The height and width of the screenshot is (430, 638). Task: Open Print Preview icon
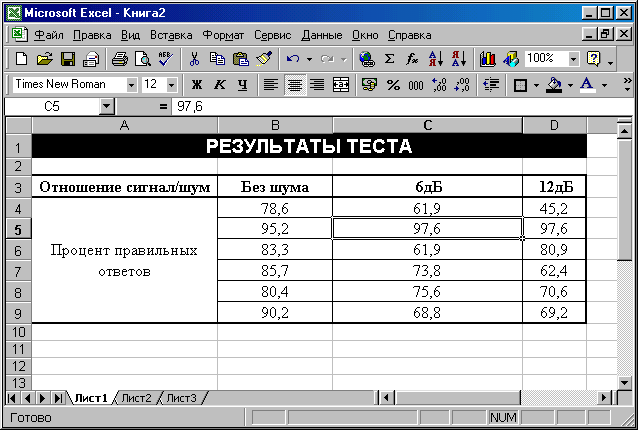click(x=143, y=59)
